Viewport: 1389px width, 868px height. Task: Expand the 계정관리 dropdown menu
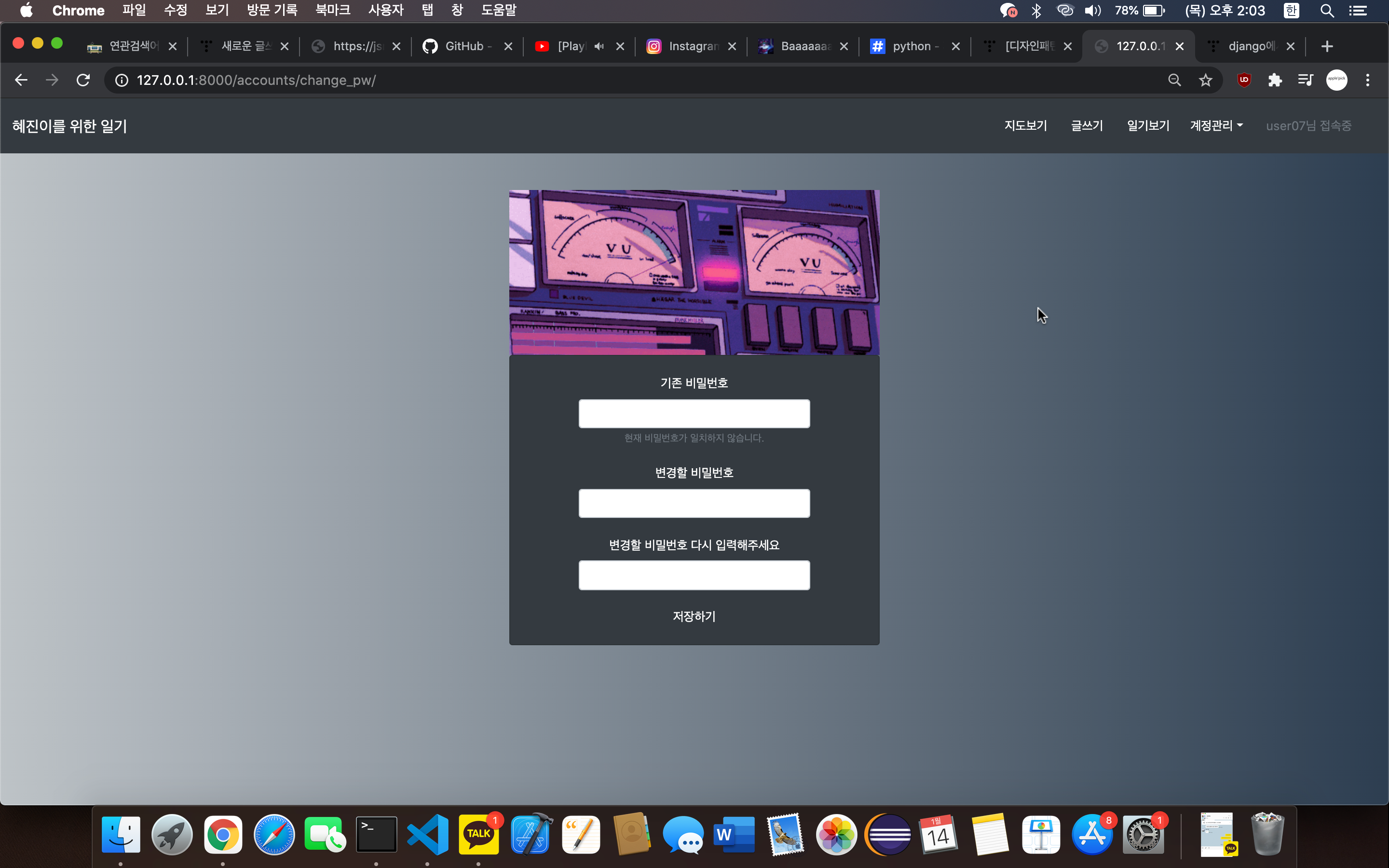[1216, 126]
